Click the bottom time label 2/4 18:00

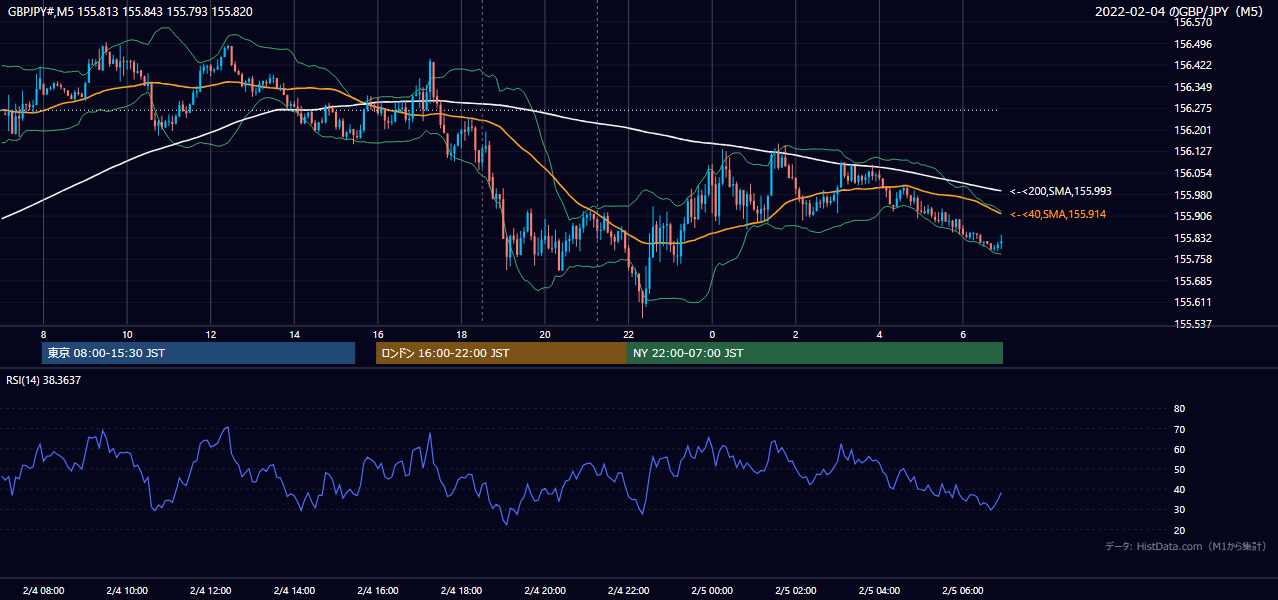tap(461, 590)
